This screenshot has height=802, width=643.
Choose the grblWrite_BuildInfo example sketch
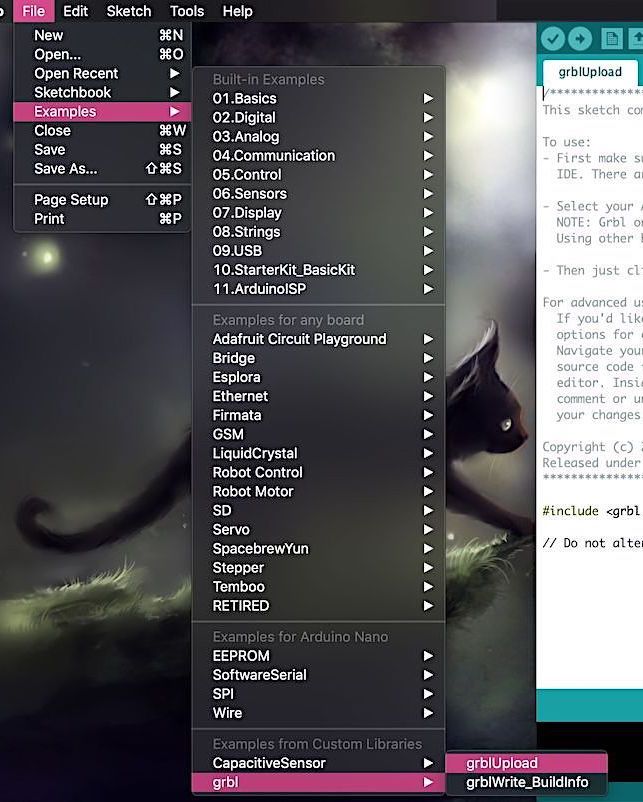(x=526, y=782)
